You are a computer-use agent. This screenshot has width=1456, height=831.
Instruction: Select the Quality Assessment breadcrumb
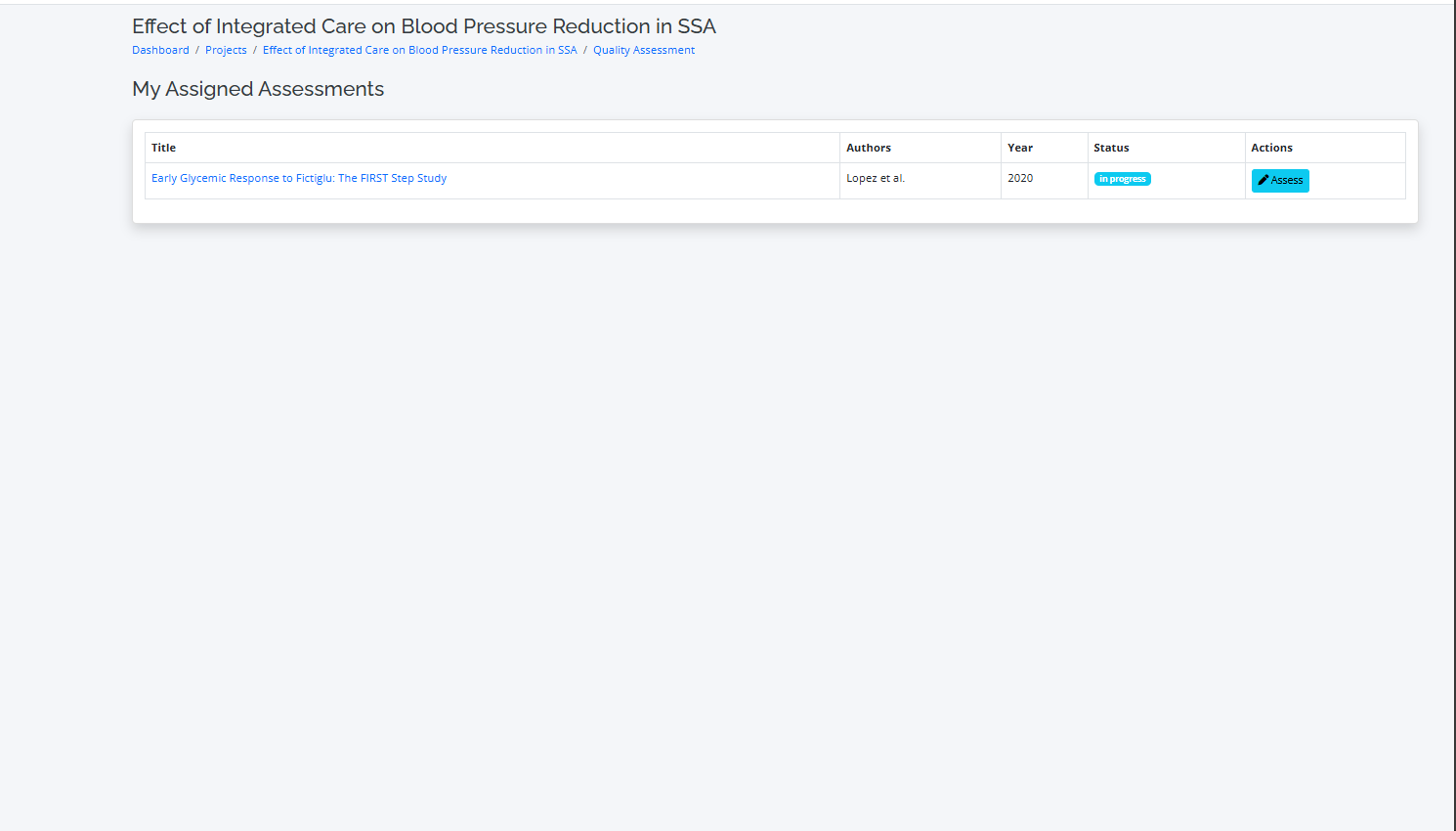tap(644, 50)
